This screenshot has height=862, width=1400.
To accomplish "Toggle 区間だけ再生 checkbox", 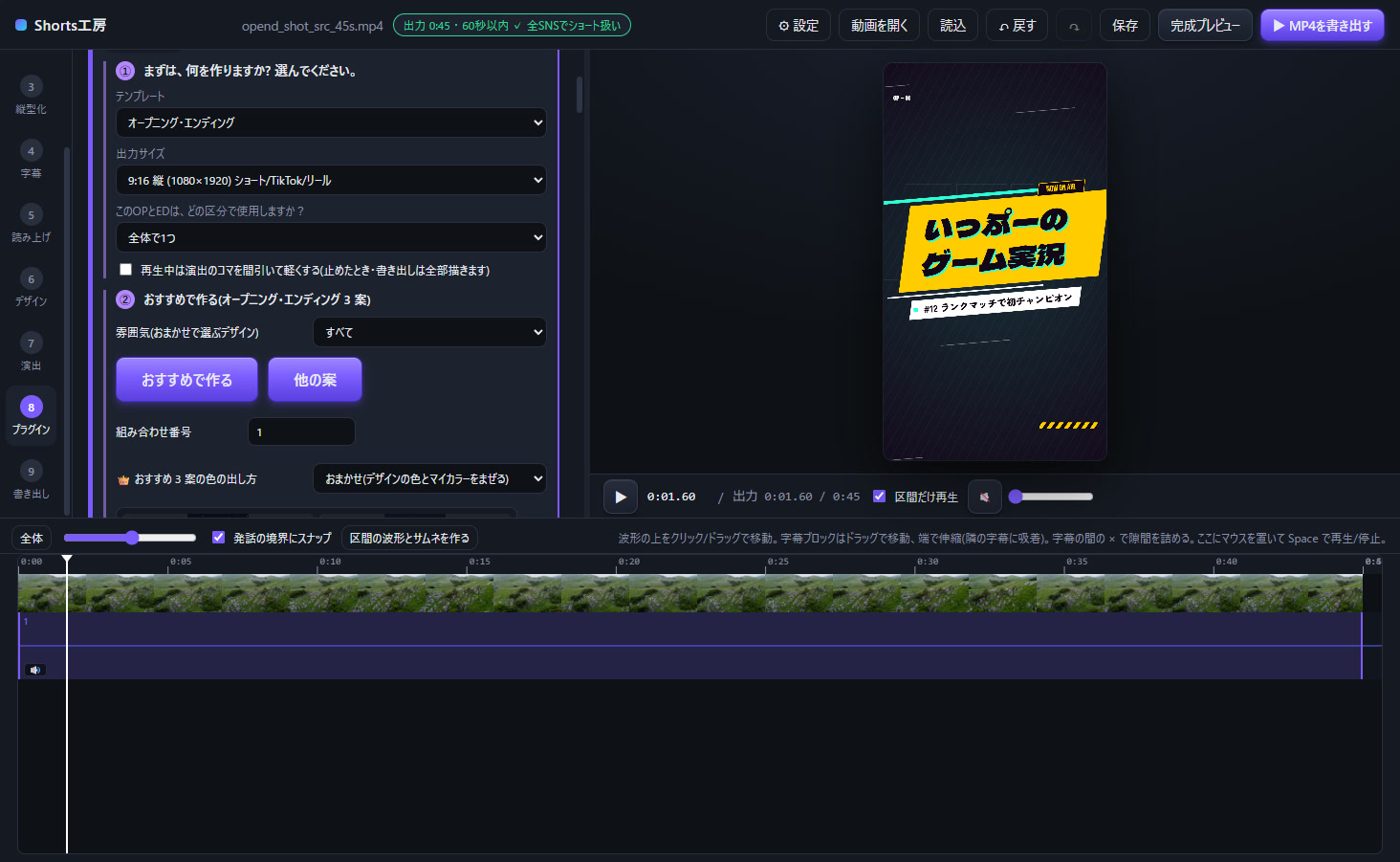I will coord(879,497).
